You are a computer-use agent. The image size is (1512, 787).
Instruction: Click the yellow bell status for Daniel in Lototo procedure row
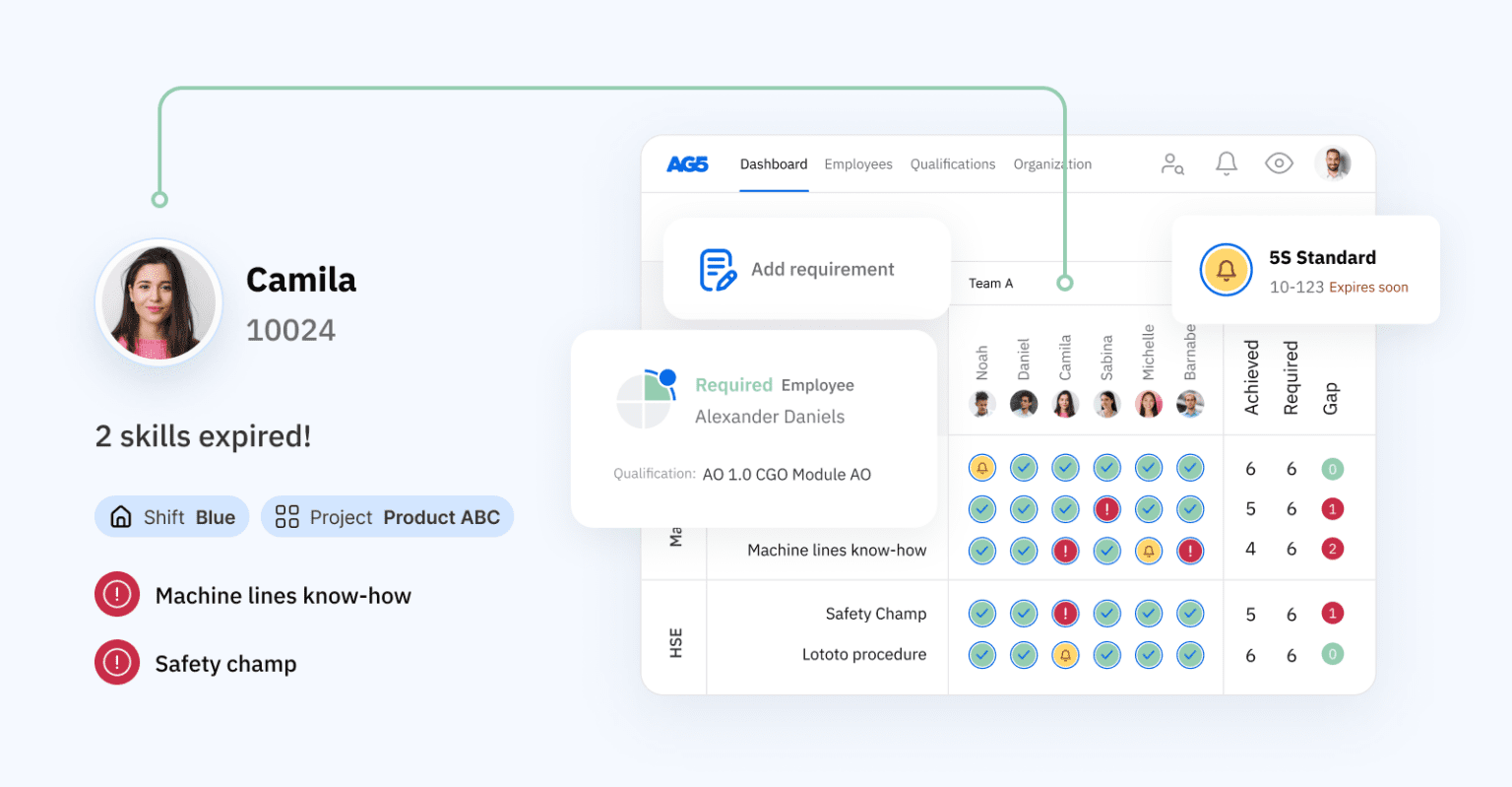pos(1064,654)
